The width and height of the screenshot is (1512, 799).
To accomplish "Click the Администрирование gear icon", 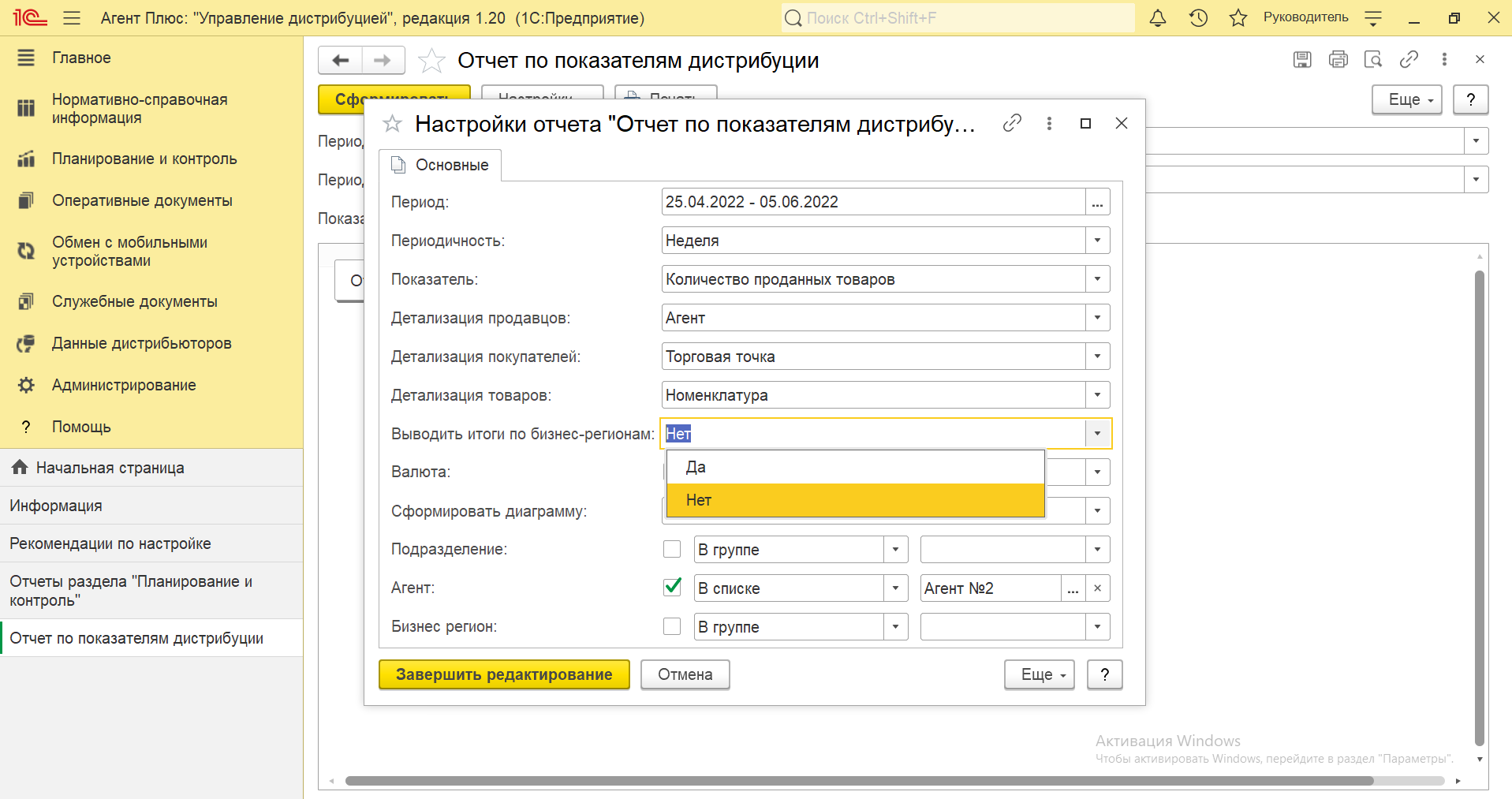I will [26, 385].
